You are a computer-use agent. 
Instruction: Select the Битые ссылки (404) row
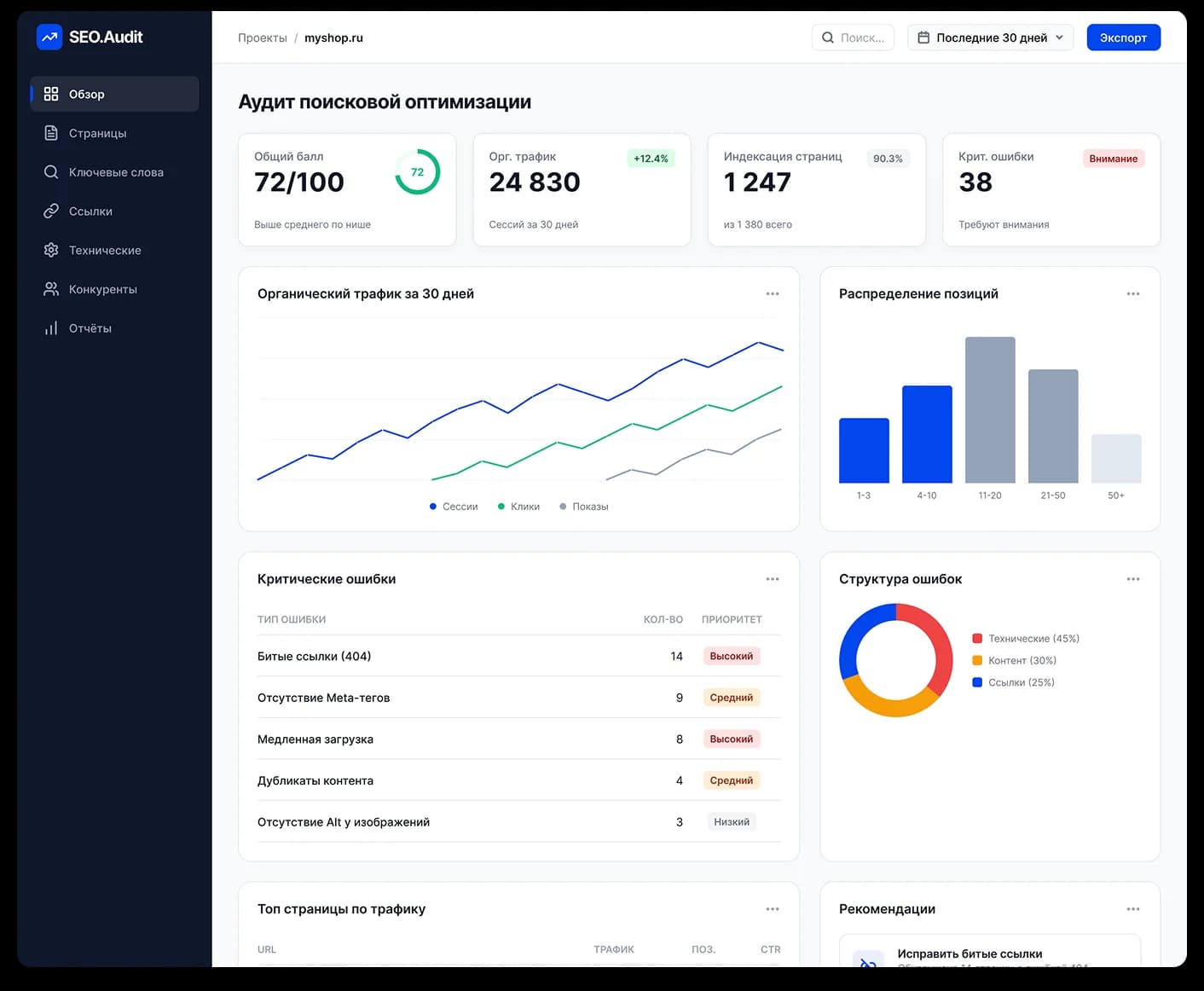click(x=518, y=656)
